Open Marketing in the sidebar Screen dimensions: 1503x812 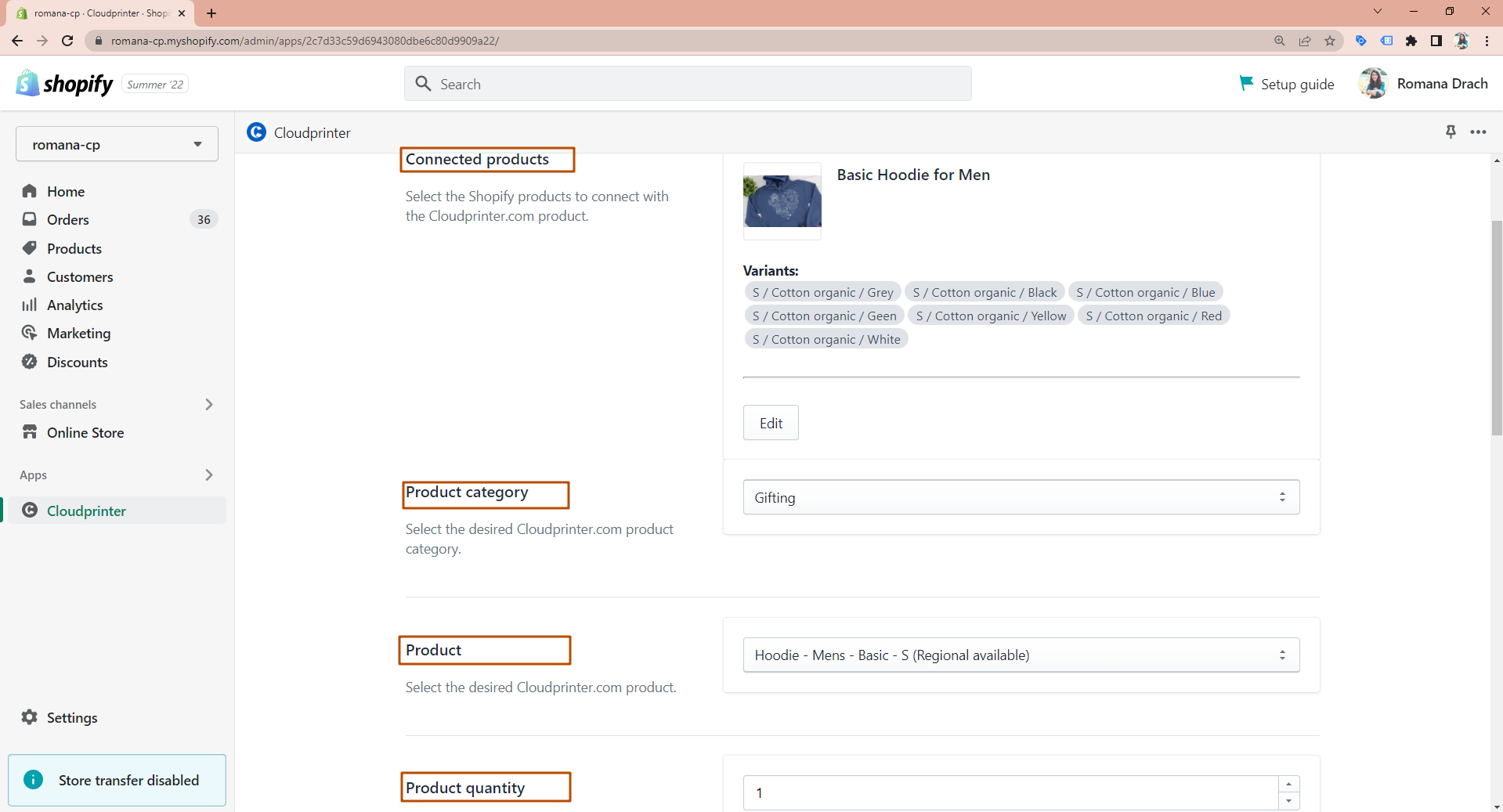[x=79, y=333]
